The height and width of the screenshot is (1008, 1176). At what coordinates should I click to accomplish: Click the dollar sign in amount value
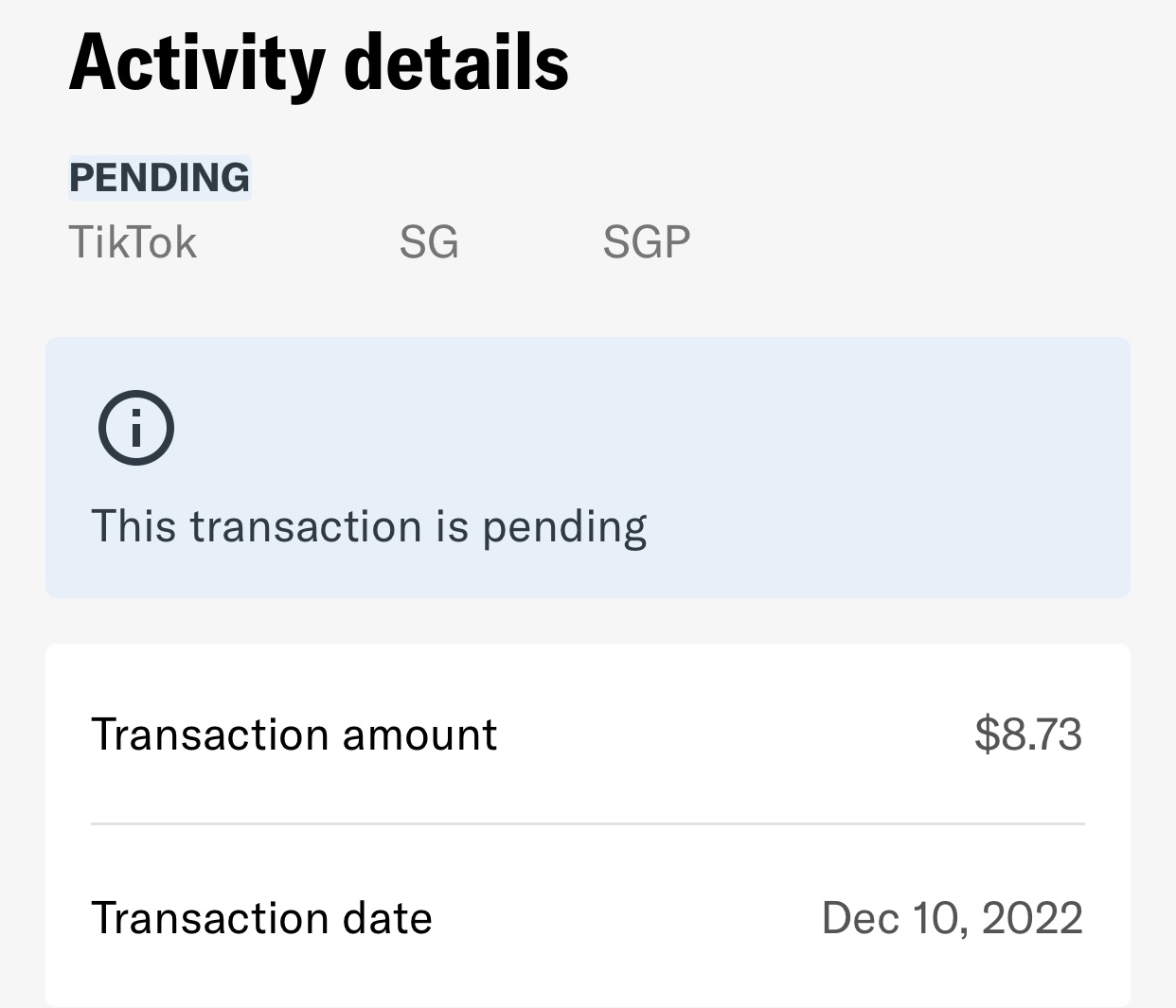tap(987, 734)
